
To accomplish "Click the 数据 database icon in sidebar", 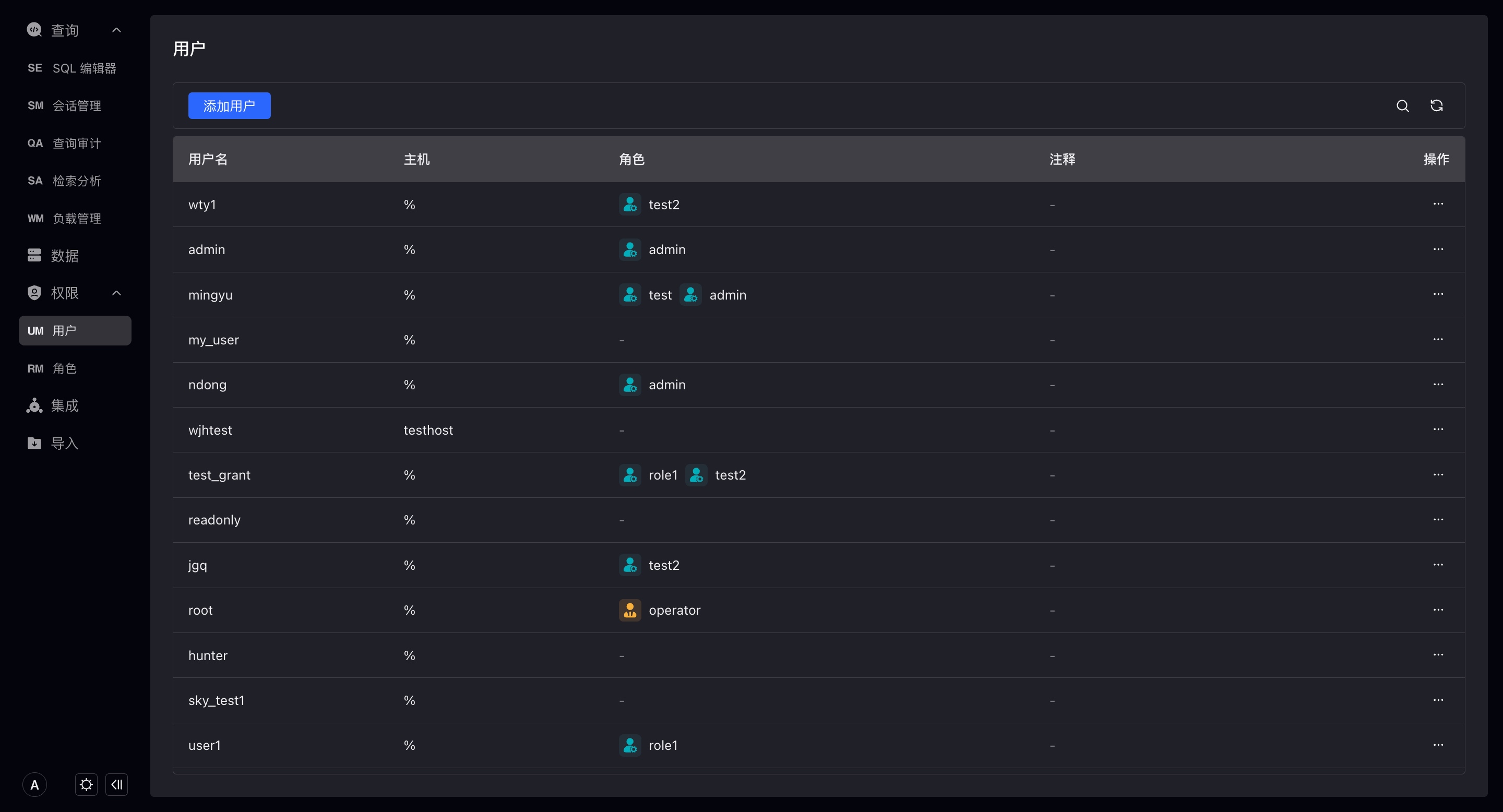I will pos(34,256).
